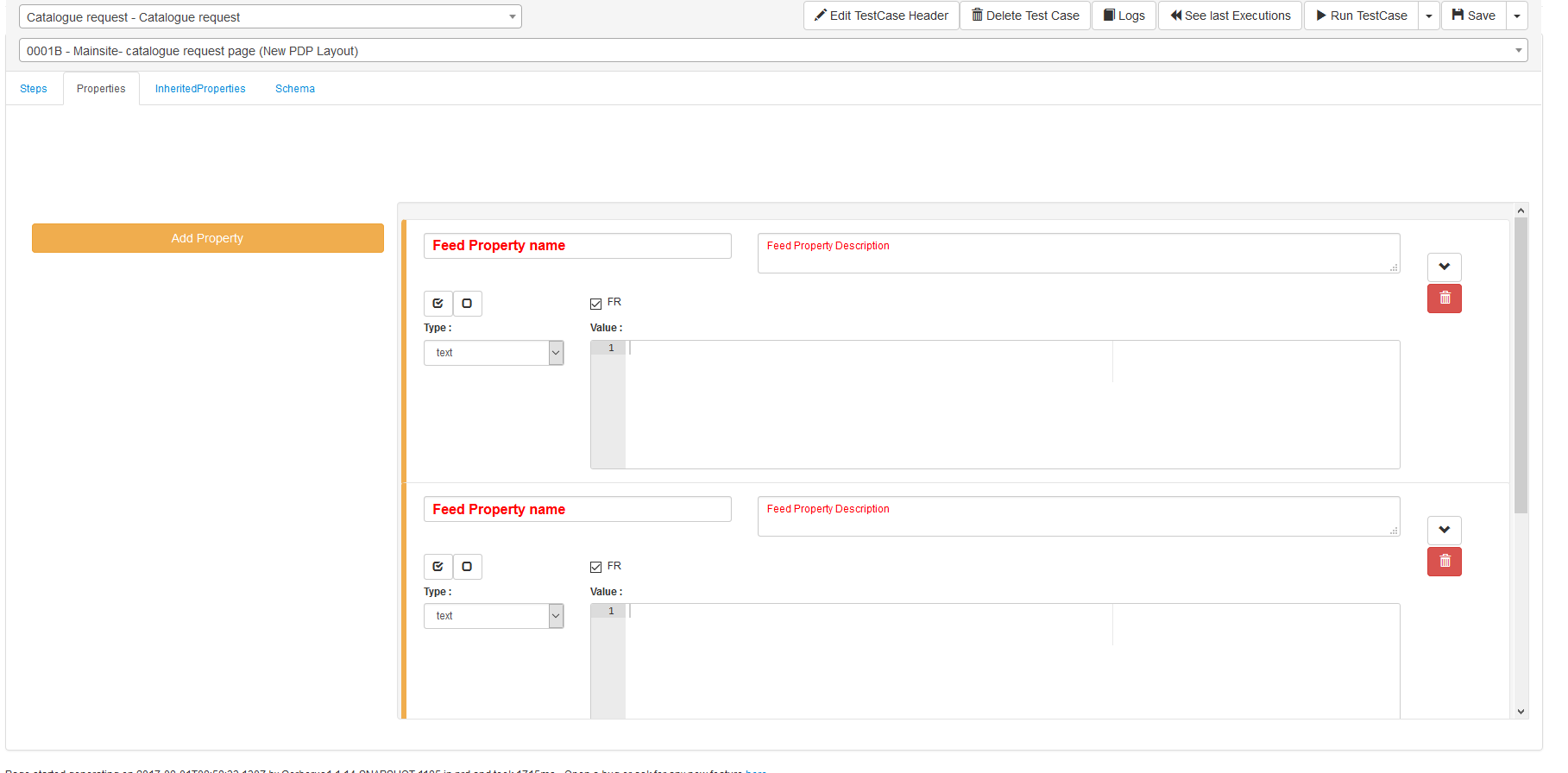Screen dimensions: 1568x773
Task: Open Type dropdown in first property
Action: pyautogui.click(x=494, y=353)
